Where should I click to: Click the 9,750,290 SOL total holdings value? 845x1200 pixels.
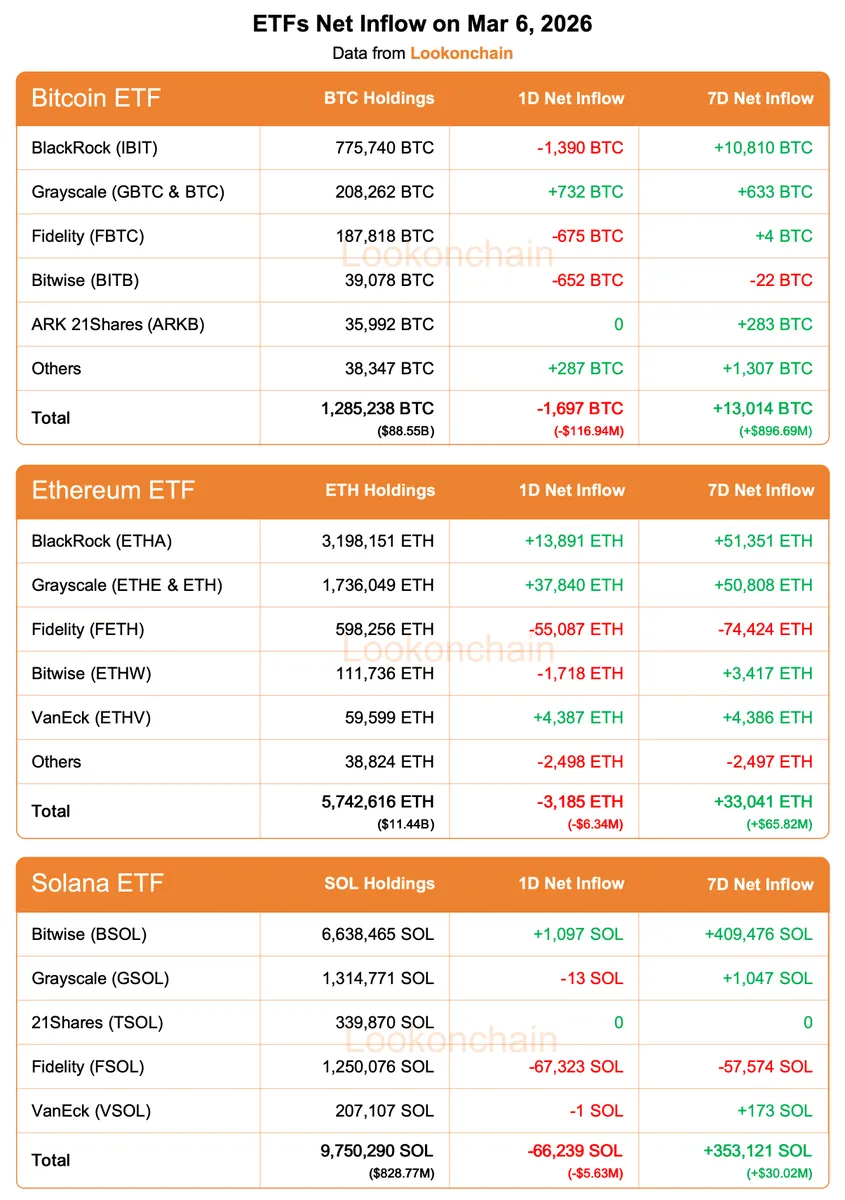pyautogui.click(x=378, y=1151)
